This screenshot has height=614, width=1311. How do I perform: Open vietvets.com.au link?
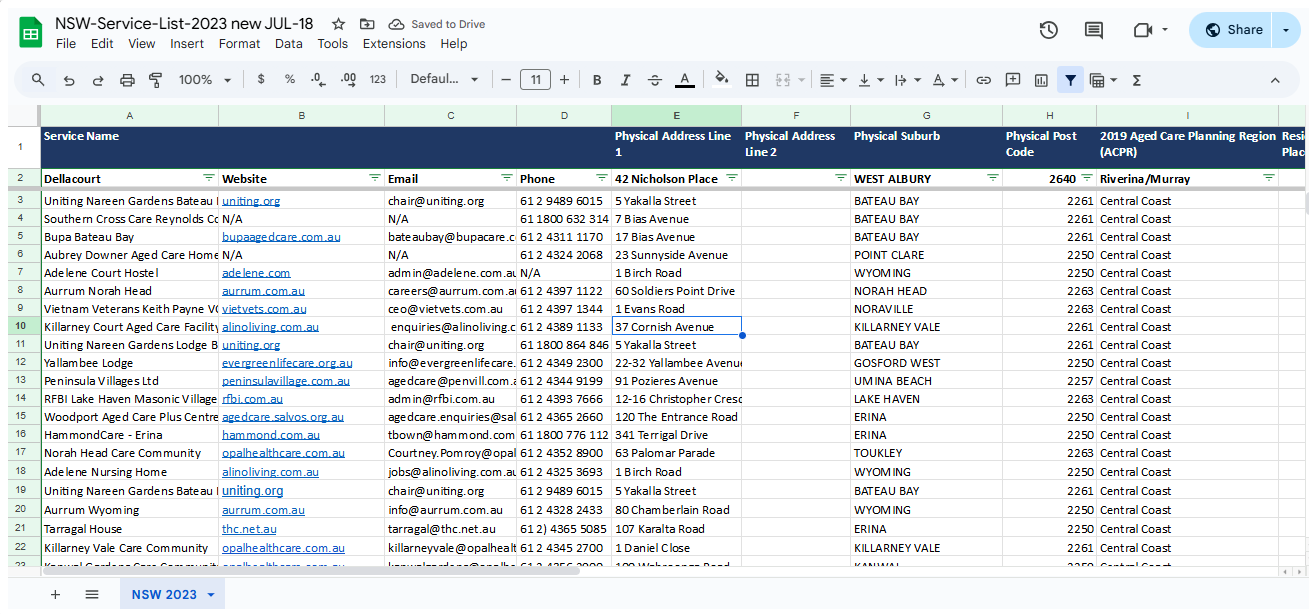(264, 309)
